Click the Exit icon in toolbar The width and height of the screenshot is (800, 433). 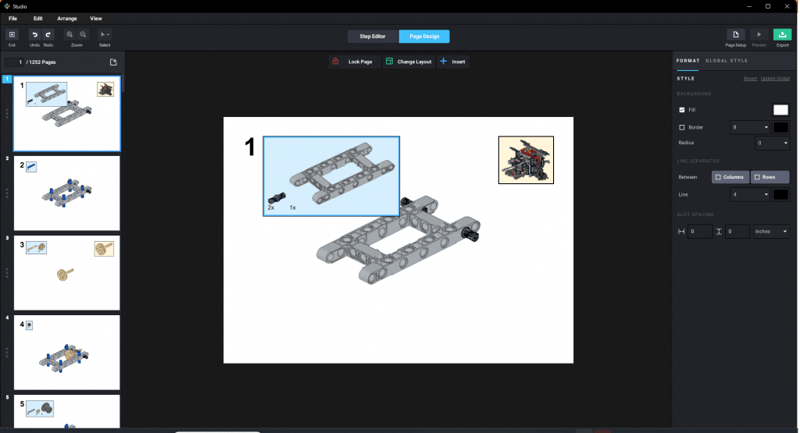(12, 35)
